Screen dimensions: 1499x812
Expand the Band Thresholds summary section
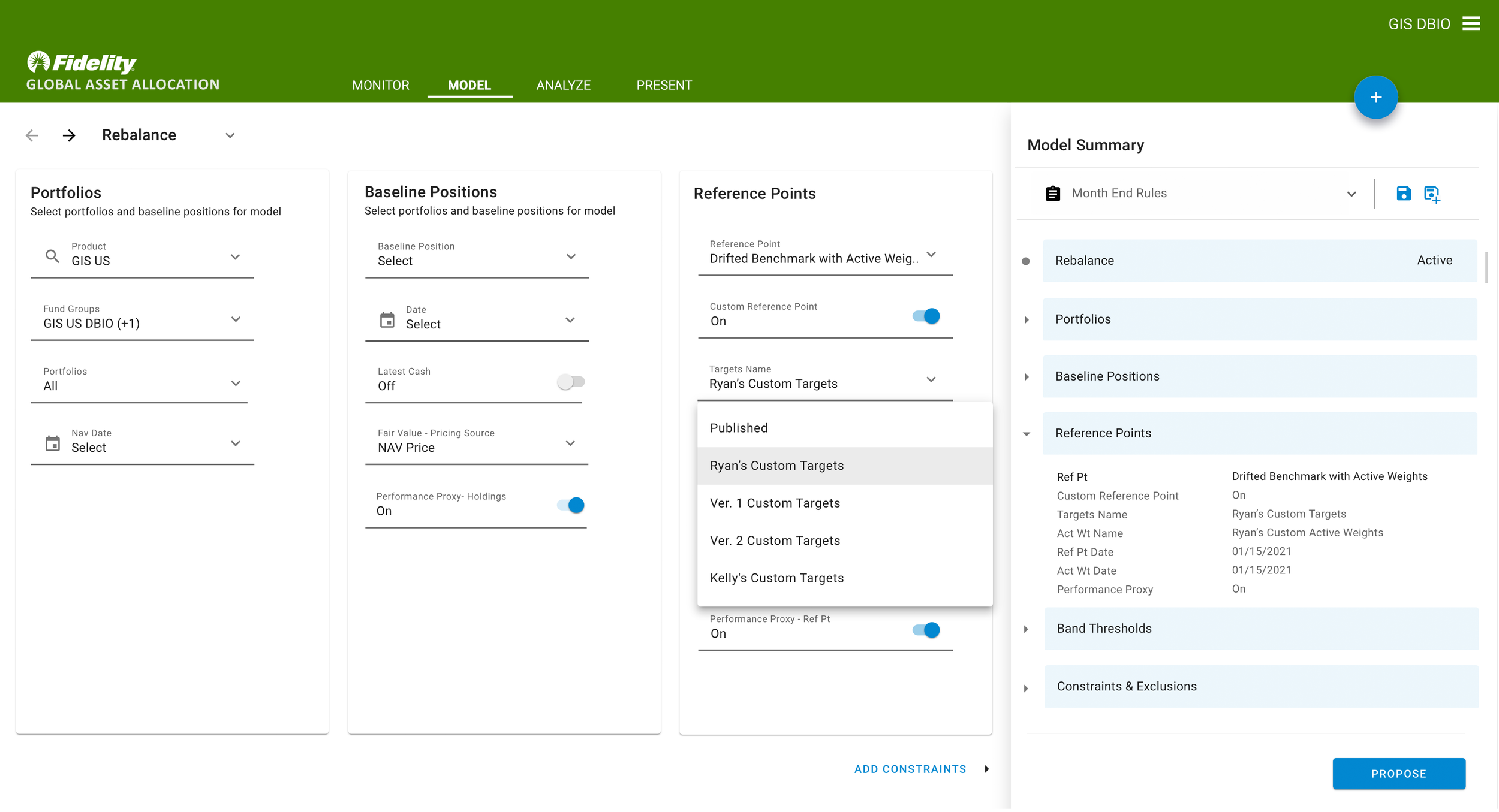pyautogui.click(x=1026, y=629)
